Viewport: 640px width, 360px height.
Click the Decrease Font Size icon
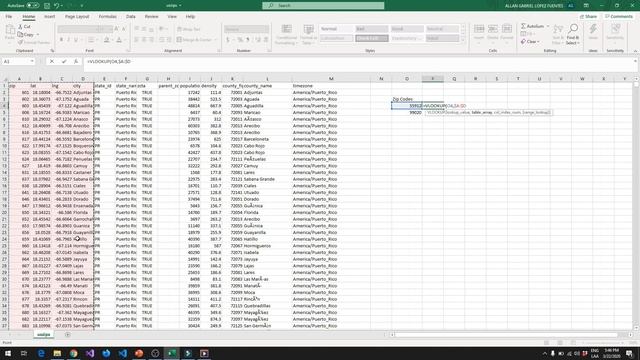(x=124, y=29)
